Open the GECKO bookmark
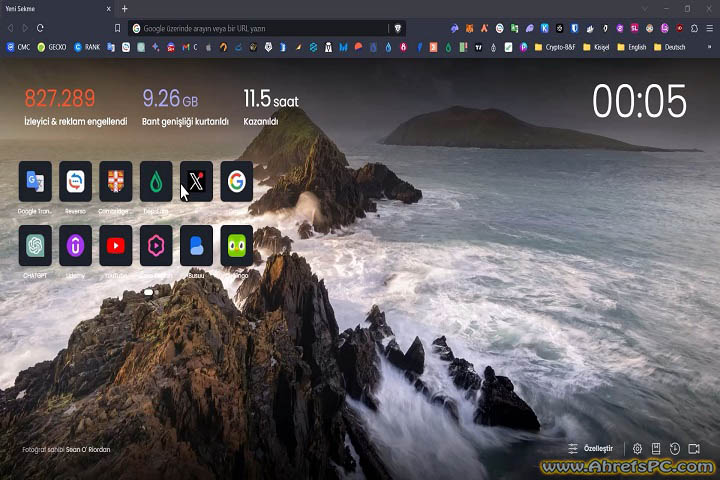 pyautogui.click(x=52, y=47)
